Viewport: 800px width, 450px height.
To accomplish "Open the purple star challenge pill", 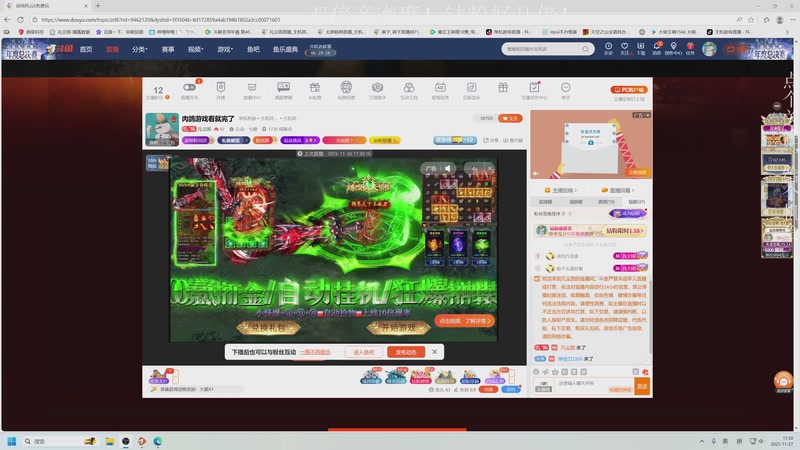I will [x=299, y=140].
